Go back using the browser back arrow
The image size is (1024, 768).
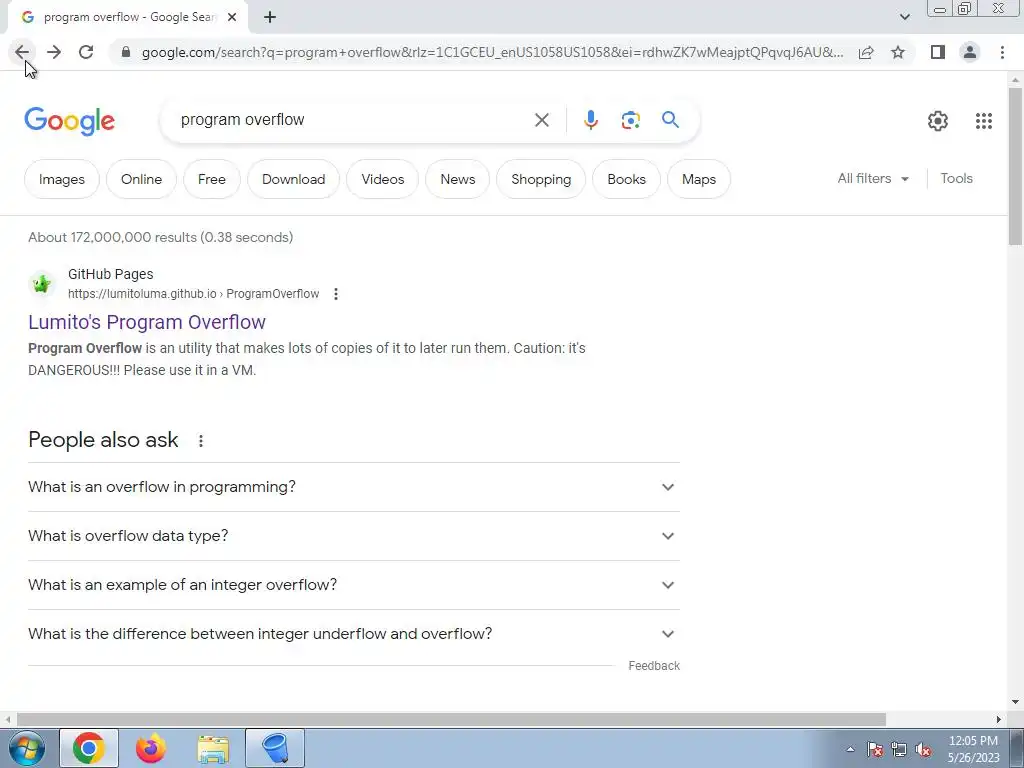coord(22,52)
